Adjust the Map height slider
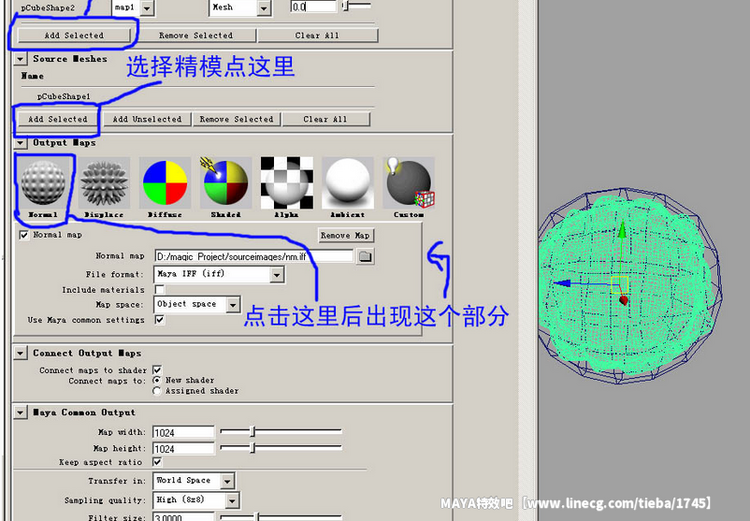The image size is (750, 521). point(253,448)
